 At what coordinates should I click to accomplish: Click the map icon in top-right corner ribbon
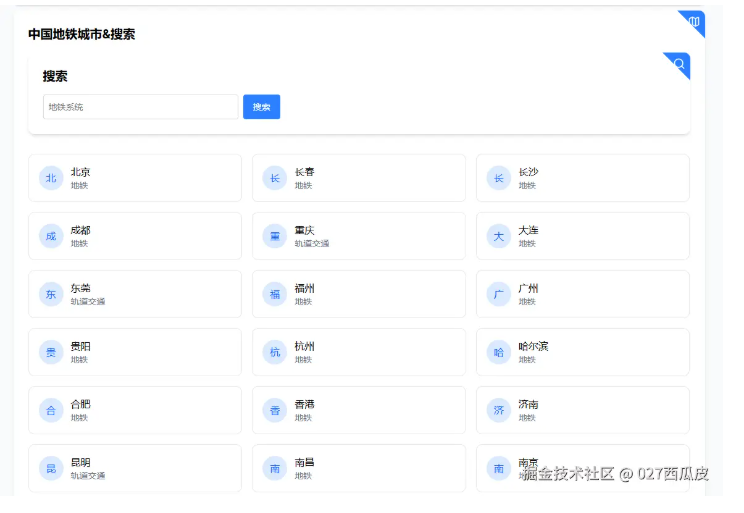point(694,21)
